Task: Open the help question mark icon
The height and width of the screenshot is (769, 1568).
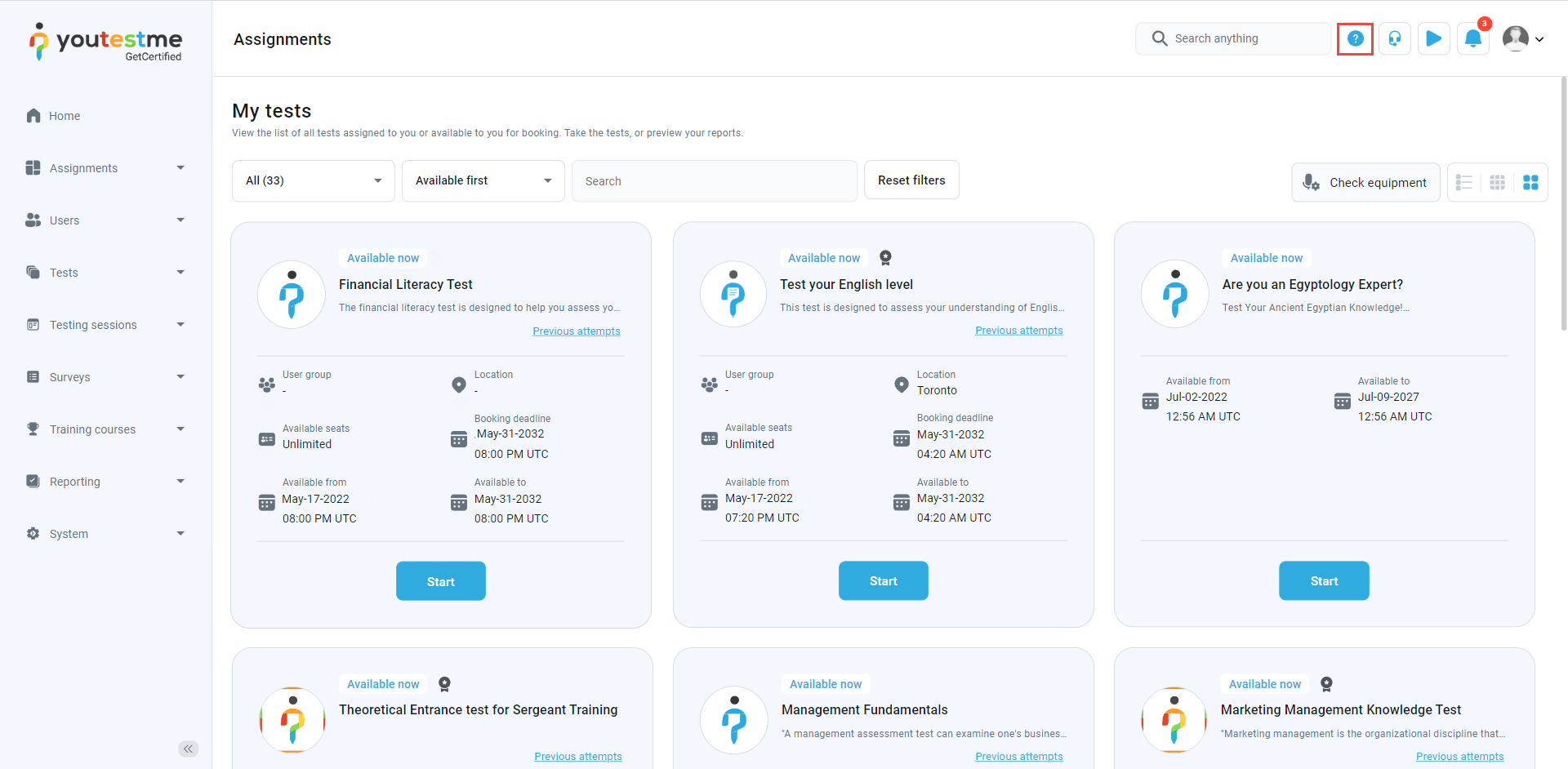Action: pyautogui.click(x=1355, y=38)
